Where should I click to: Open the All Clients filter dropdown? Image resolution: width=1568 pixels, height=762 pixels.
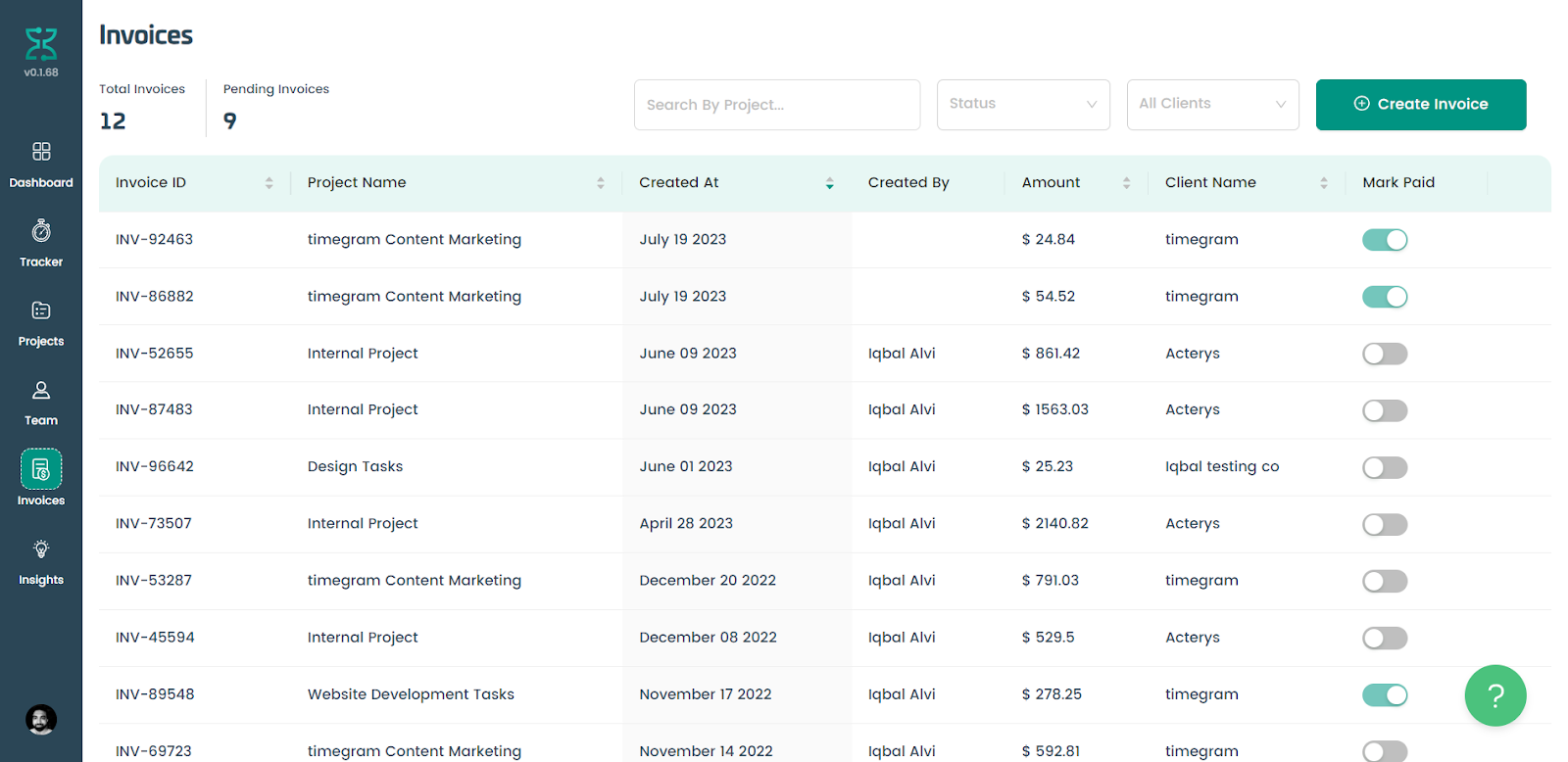1212,105
